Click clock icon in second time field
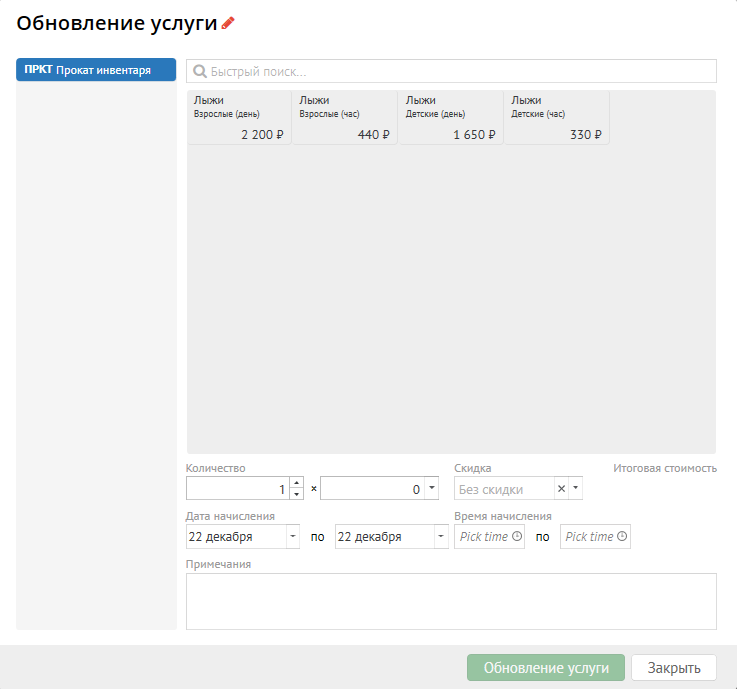This screenshot has height=689, width=737. tap(622, 537)
